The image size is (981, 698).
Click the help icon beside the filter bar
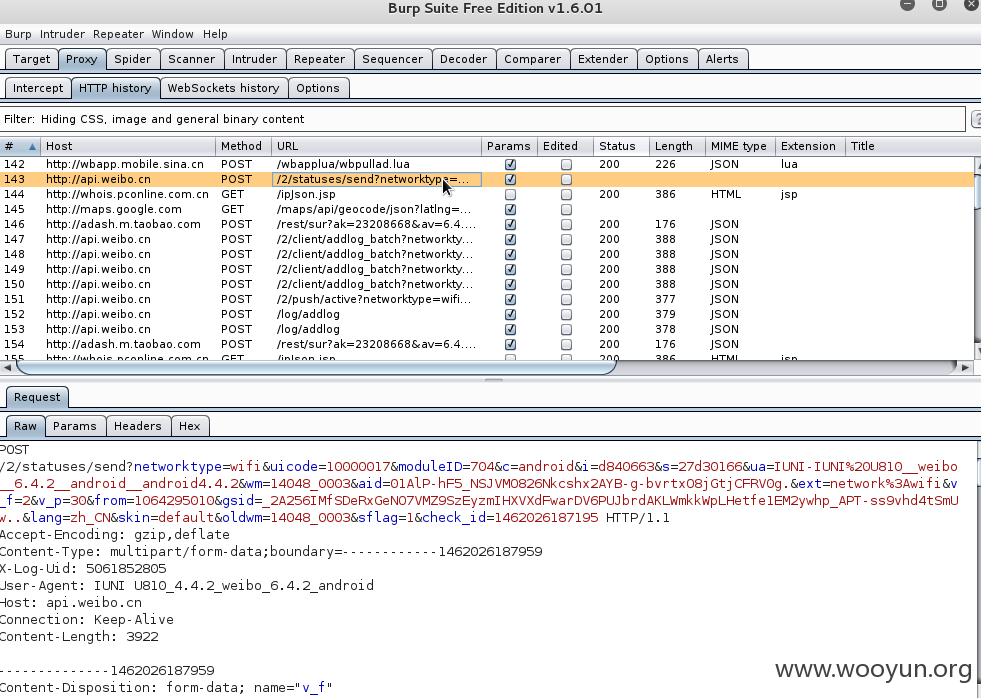coord(976,119)
